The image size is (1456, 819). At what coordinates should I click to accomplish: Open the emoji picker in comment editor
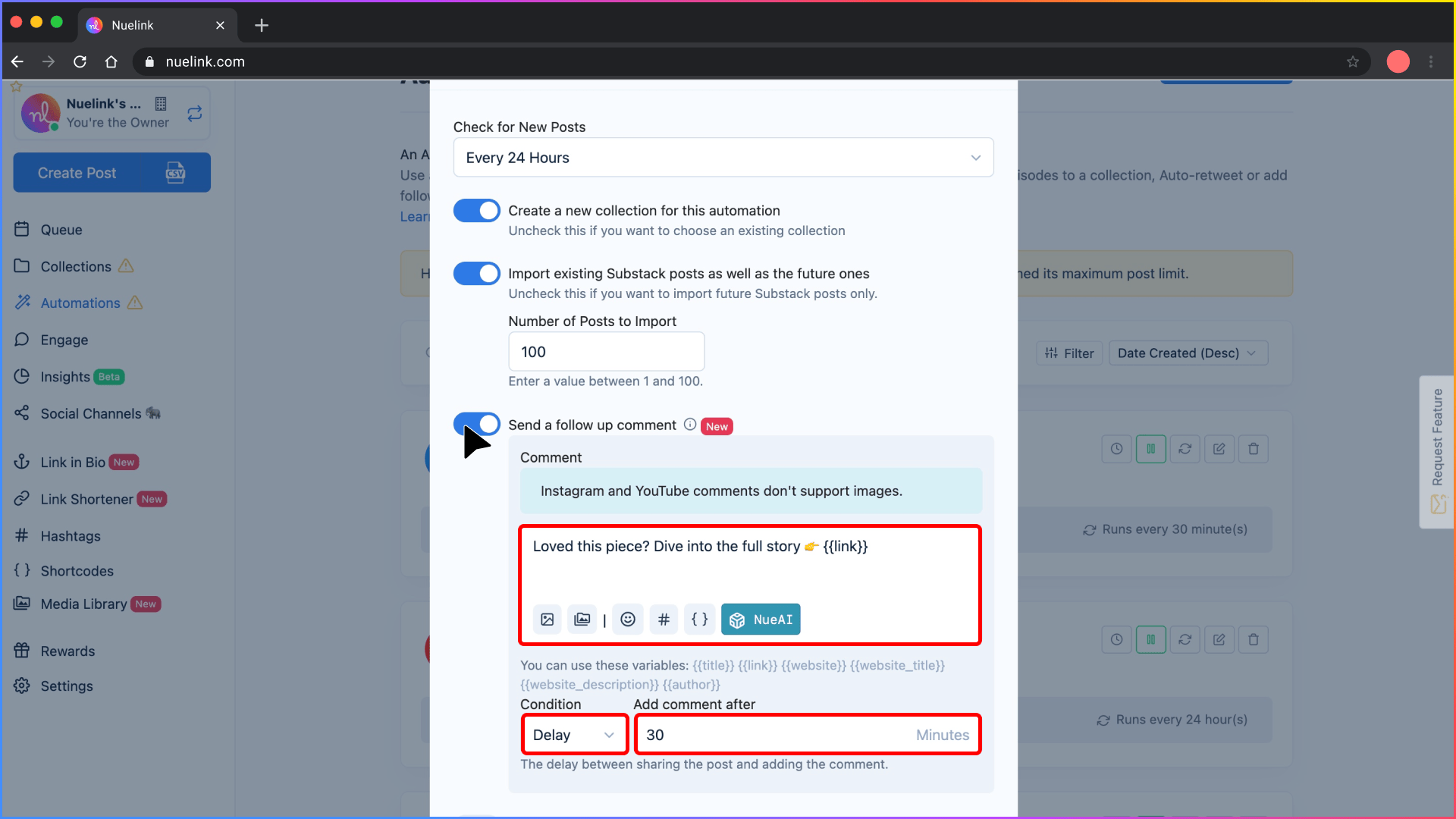(x=628, y=620)
